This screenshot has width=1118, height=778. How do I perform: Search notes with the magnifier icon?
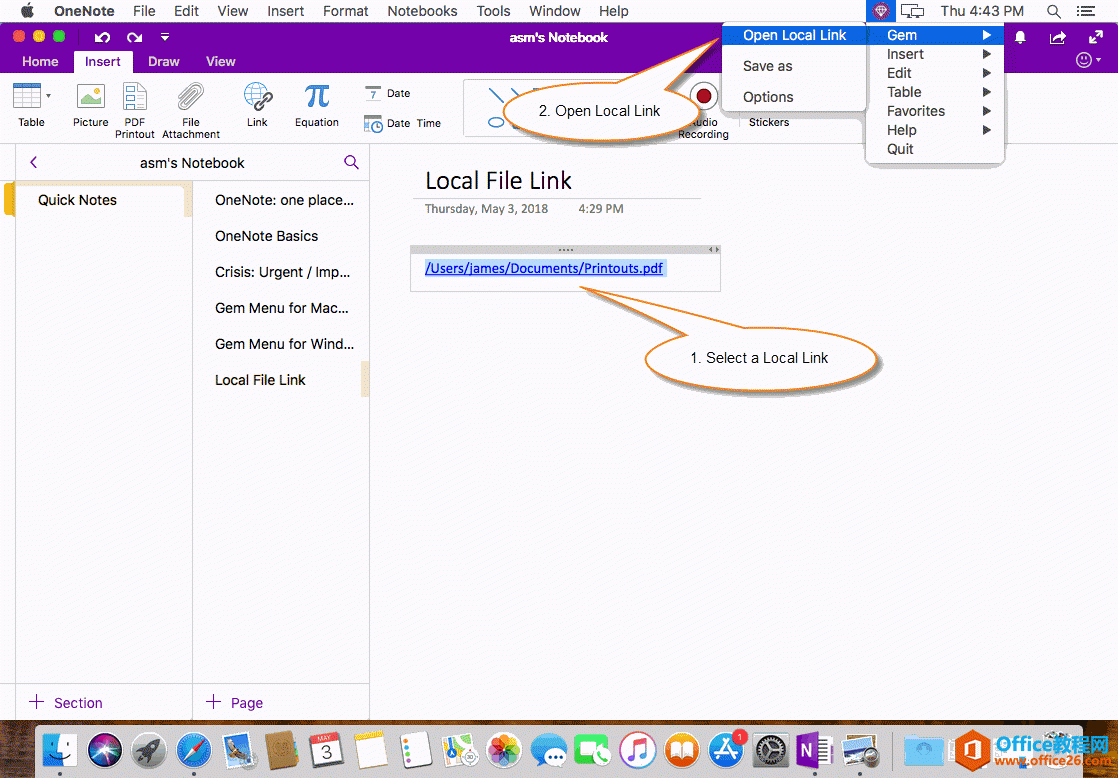(349, 161)
